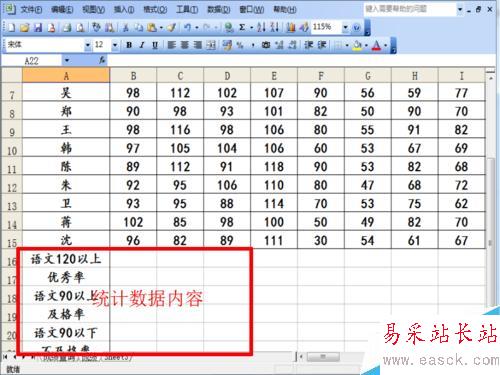Run the spelling check tool
The image size is (500, 375).
[96, 27]
